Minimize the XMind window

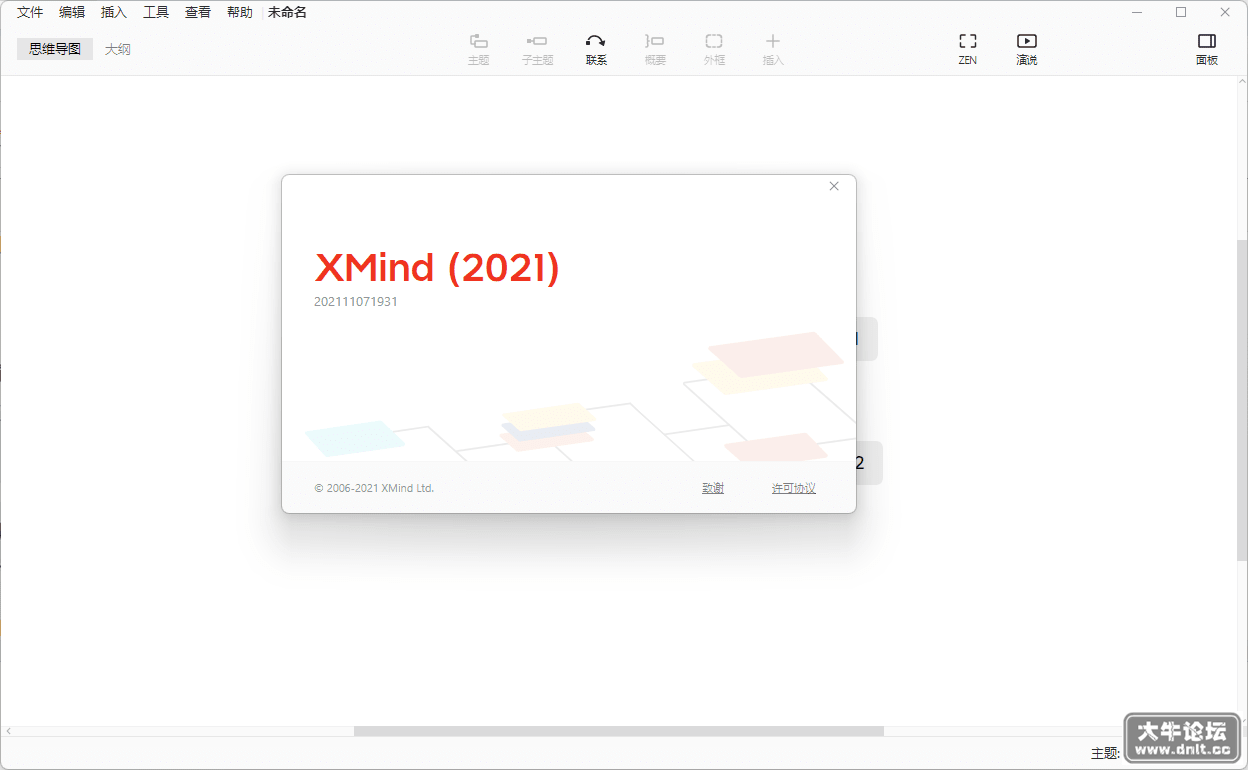pos(1137,13)
